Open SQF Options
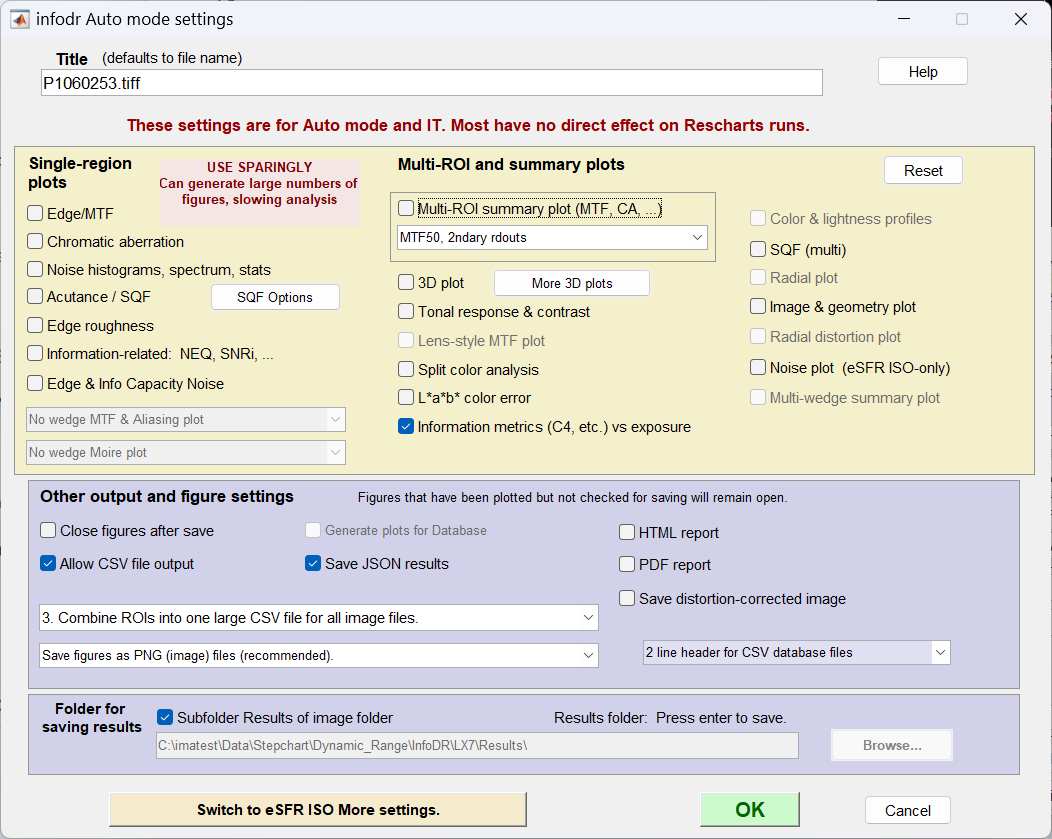Viewport: 1052px width, 839px height. point(275,297)
